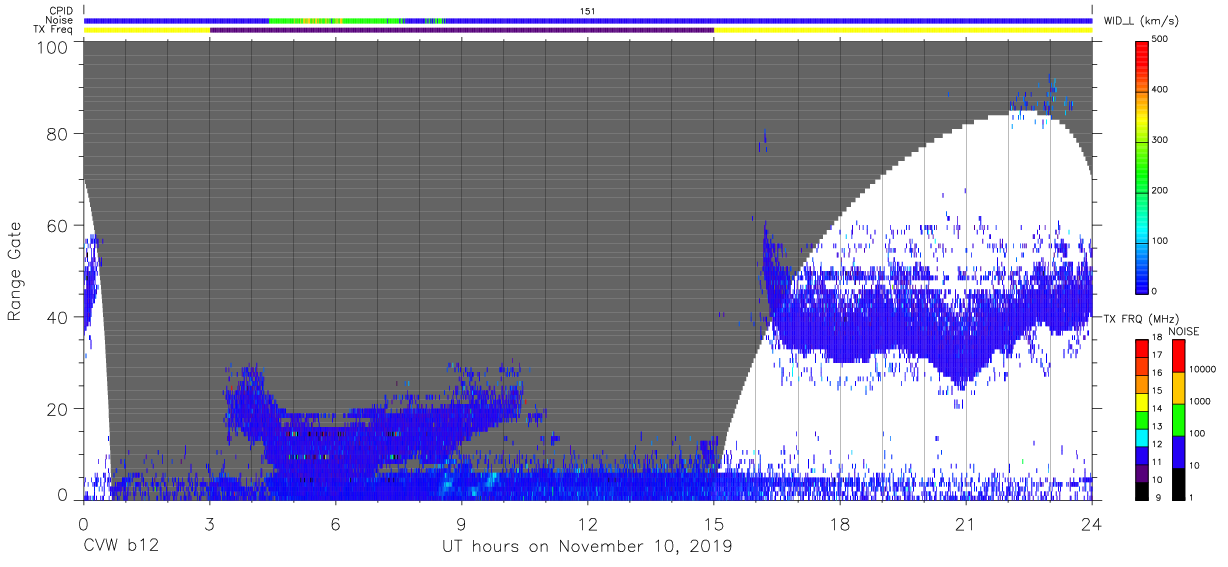The width and height of the screenshot is (1228, 567).
Task: Click the 12 hour tick label
Action: tap(588, 524)
